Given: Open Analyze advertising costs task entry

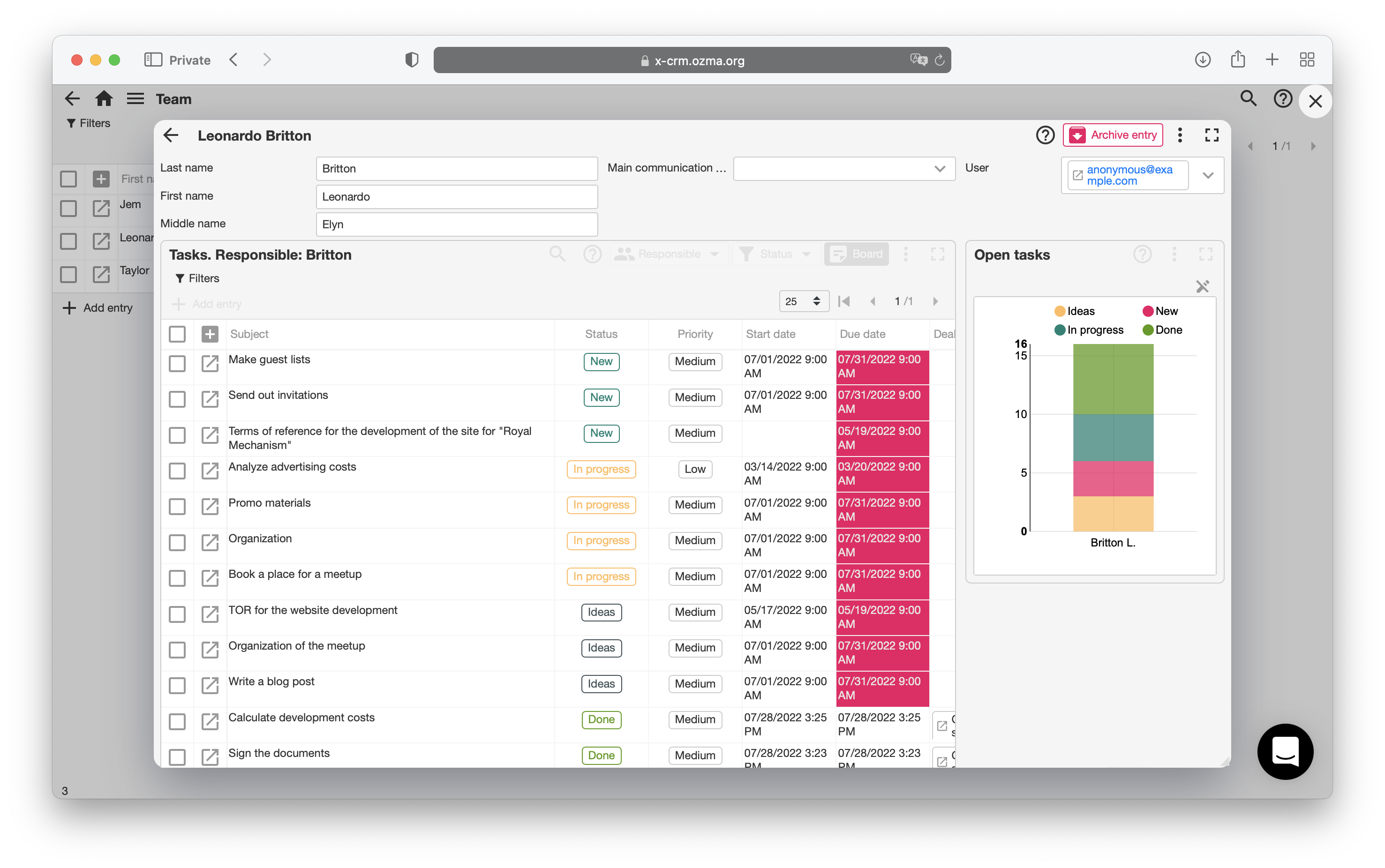Looking at the screenshot, I should [x=210, y=471].
